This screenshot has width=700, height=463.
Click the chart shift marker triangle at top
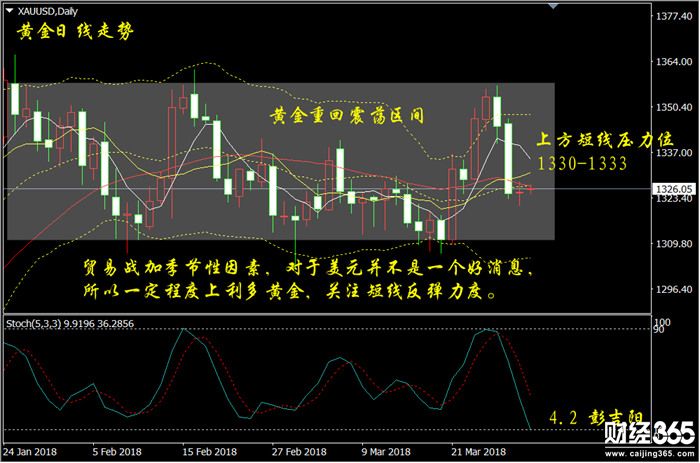[x=554, y=6]
